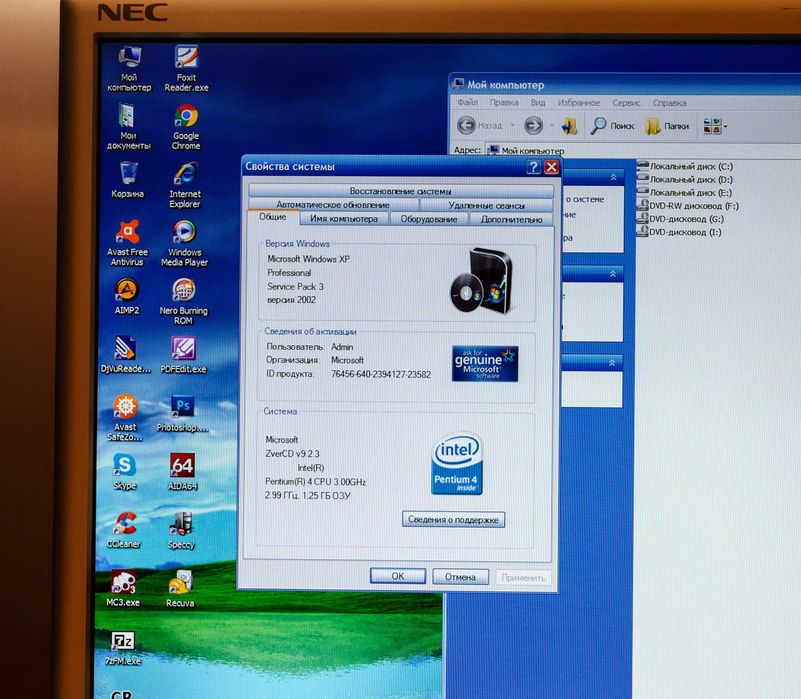
Task: Collapse the third task pane section chevron
Action: tap(612, 362)
